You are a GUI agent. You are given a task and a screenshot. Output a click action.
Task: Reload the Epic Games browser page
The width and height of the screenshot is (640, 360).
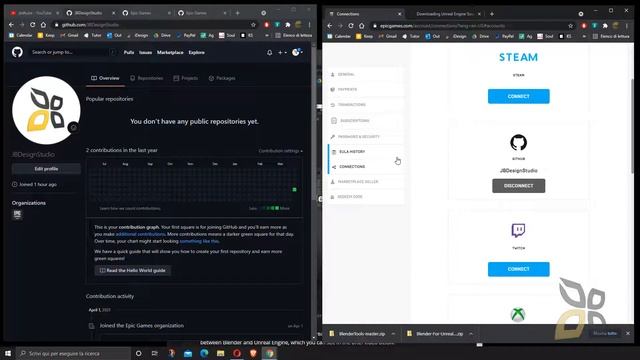click(x=351, y=26)
